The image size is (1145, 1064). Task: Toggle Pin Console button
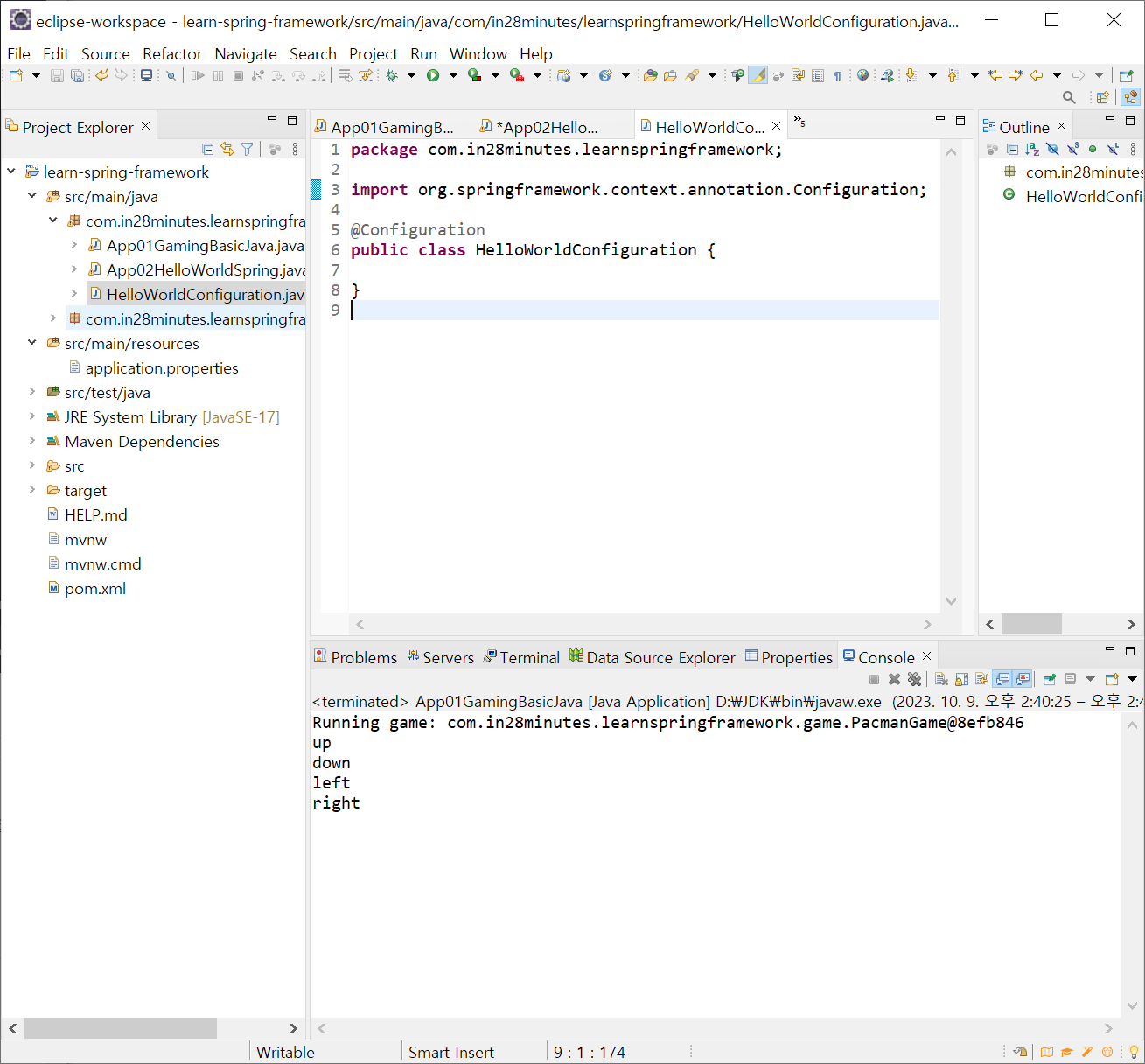[1050, 679]
